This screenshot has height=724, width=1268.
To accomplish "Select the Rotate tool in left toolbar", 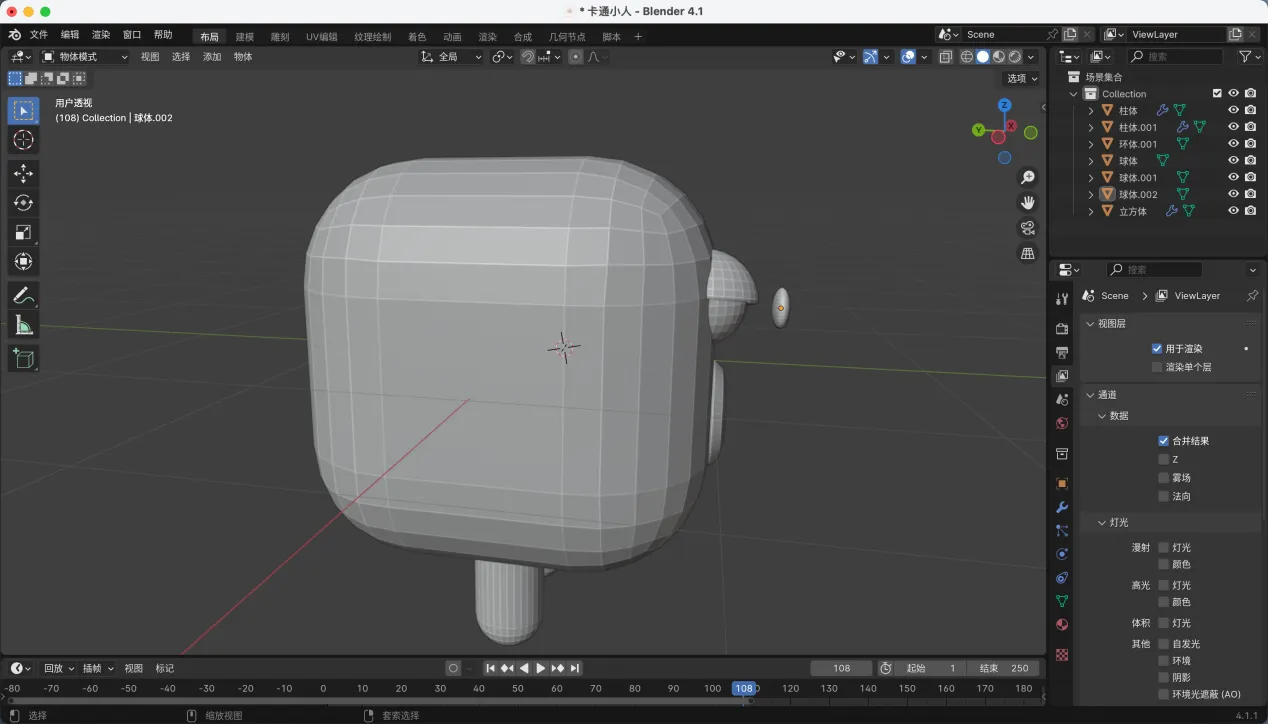I will pos(23,203).
